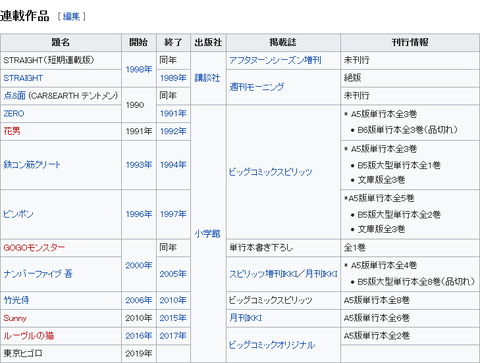The image size is (480, 363).
Task: Open the 1993年 year link
Action: click(139, 165)
